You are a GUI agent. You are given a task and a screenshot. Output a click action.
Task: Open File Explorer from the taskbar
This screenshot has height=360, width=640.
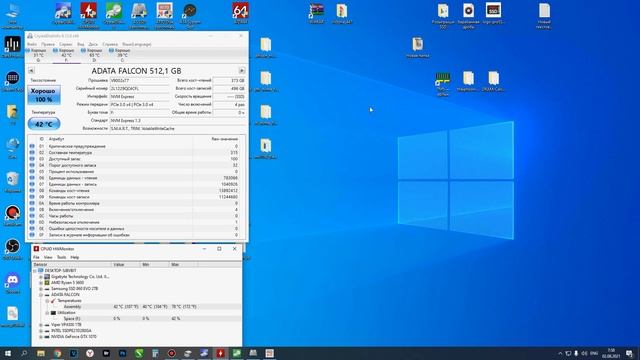(41, 353)
